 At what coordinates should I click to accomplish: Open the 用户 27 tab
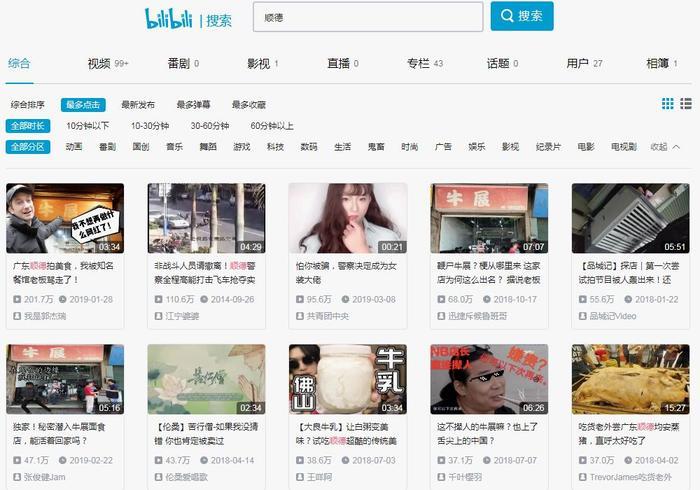584,64
